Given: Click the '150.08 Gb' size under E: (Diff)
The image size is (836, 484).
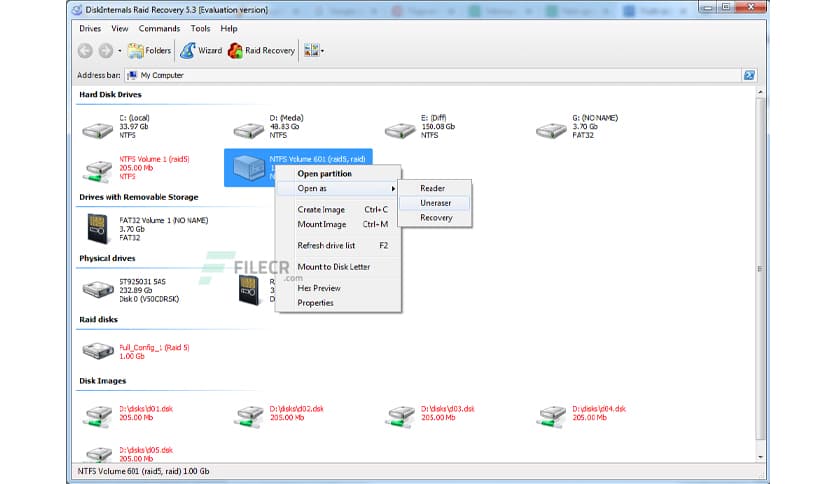Looking at the screenshot, I should point(438,127).
